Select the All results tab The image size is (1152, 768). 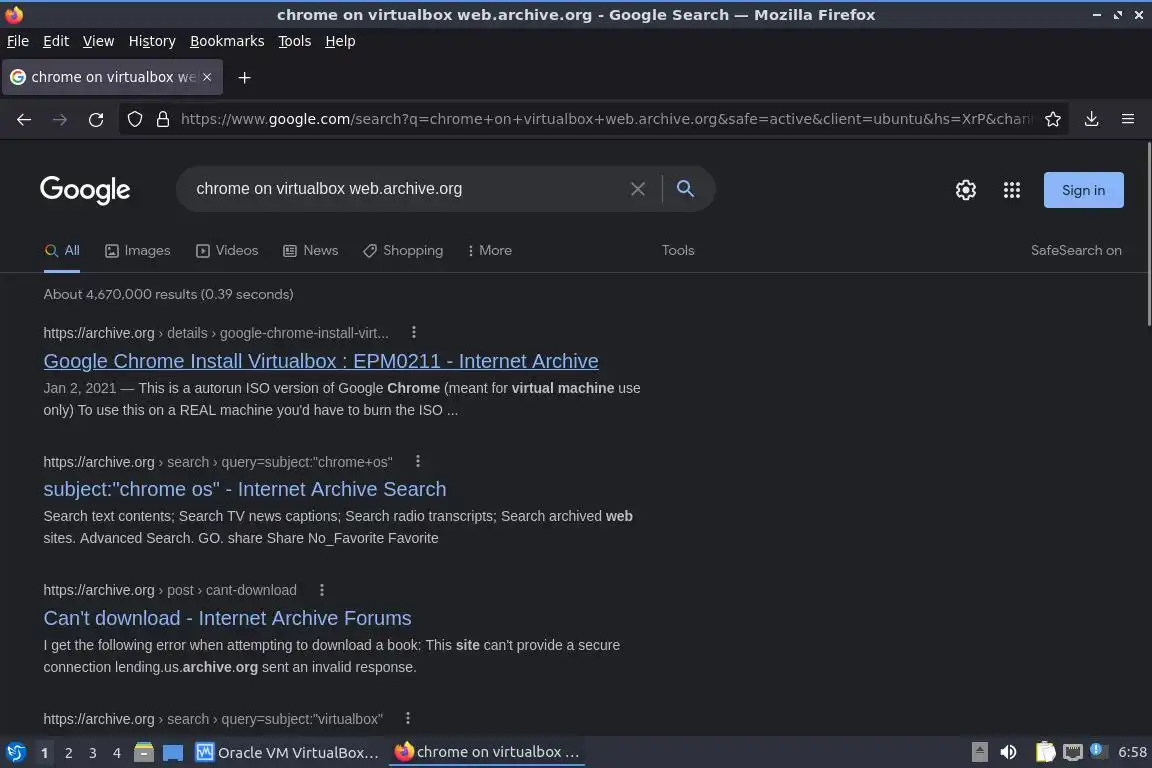[62, 251]
